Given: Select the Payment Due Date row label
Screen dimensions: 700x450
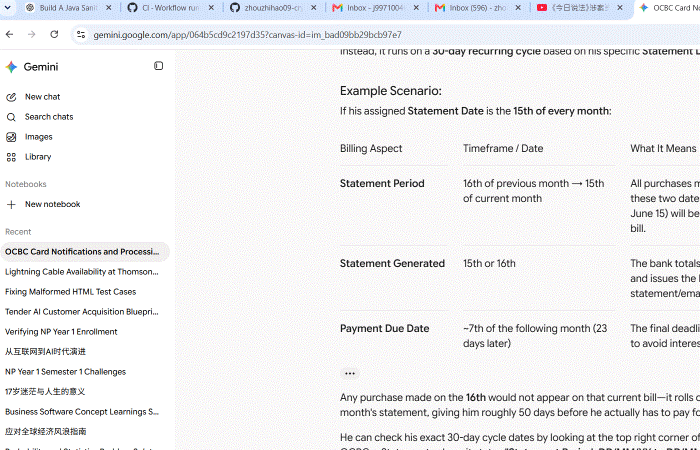Looking at the screenshot, I should pos(384,329).
